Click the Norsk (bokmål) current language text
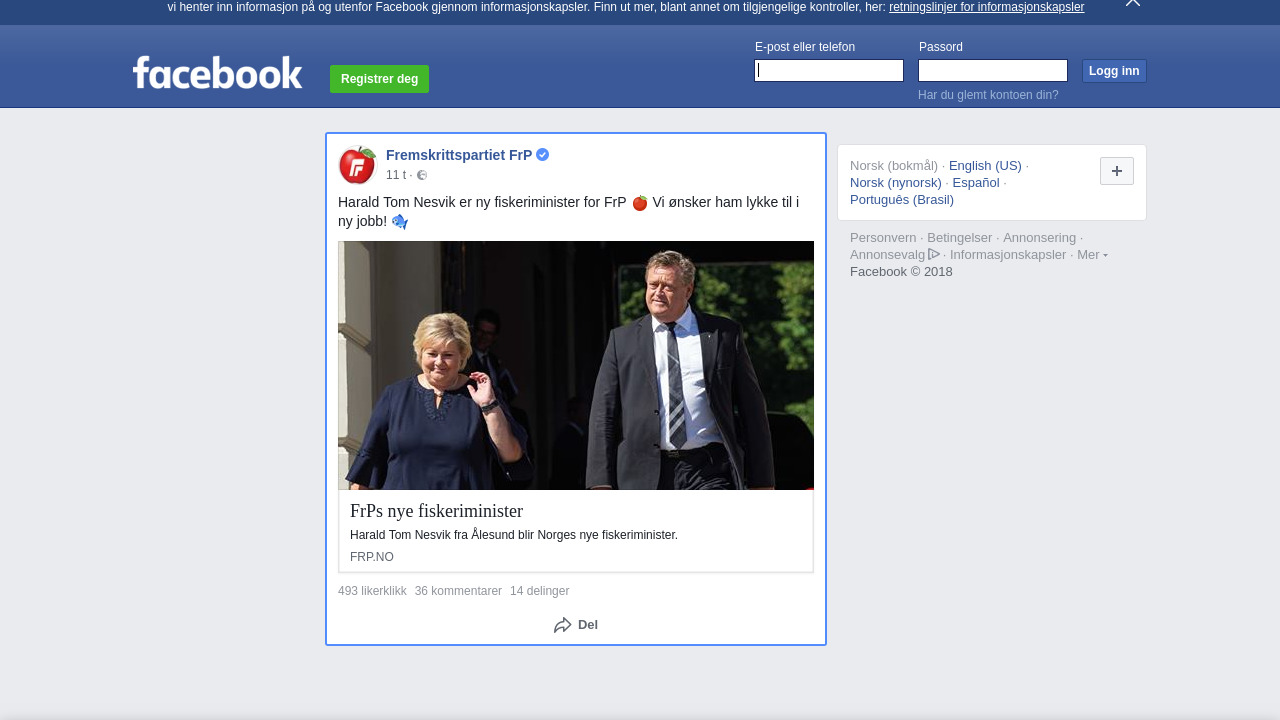This screenshot has height=720, width=1280. point(894,166)
